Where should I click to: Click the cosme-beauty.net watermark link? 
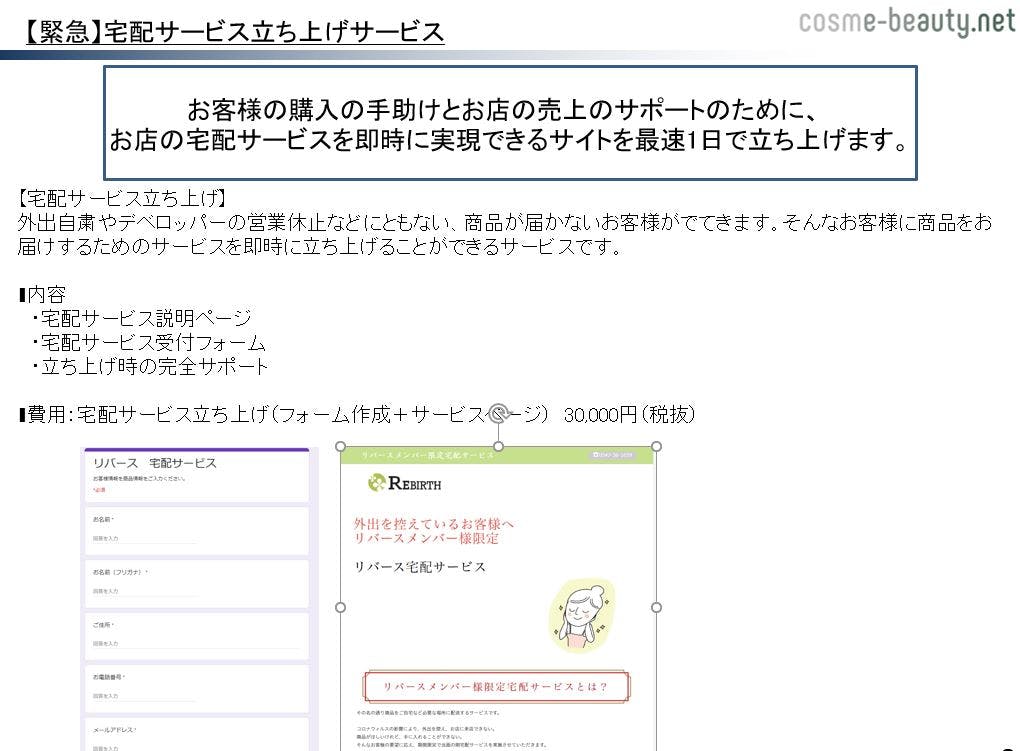click(906, 22)
